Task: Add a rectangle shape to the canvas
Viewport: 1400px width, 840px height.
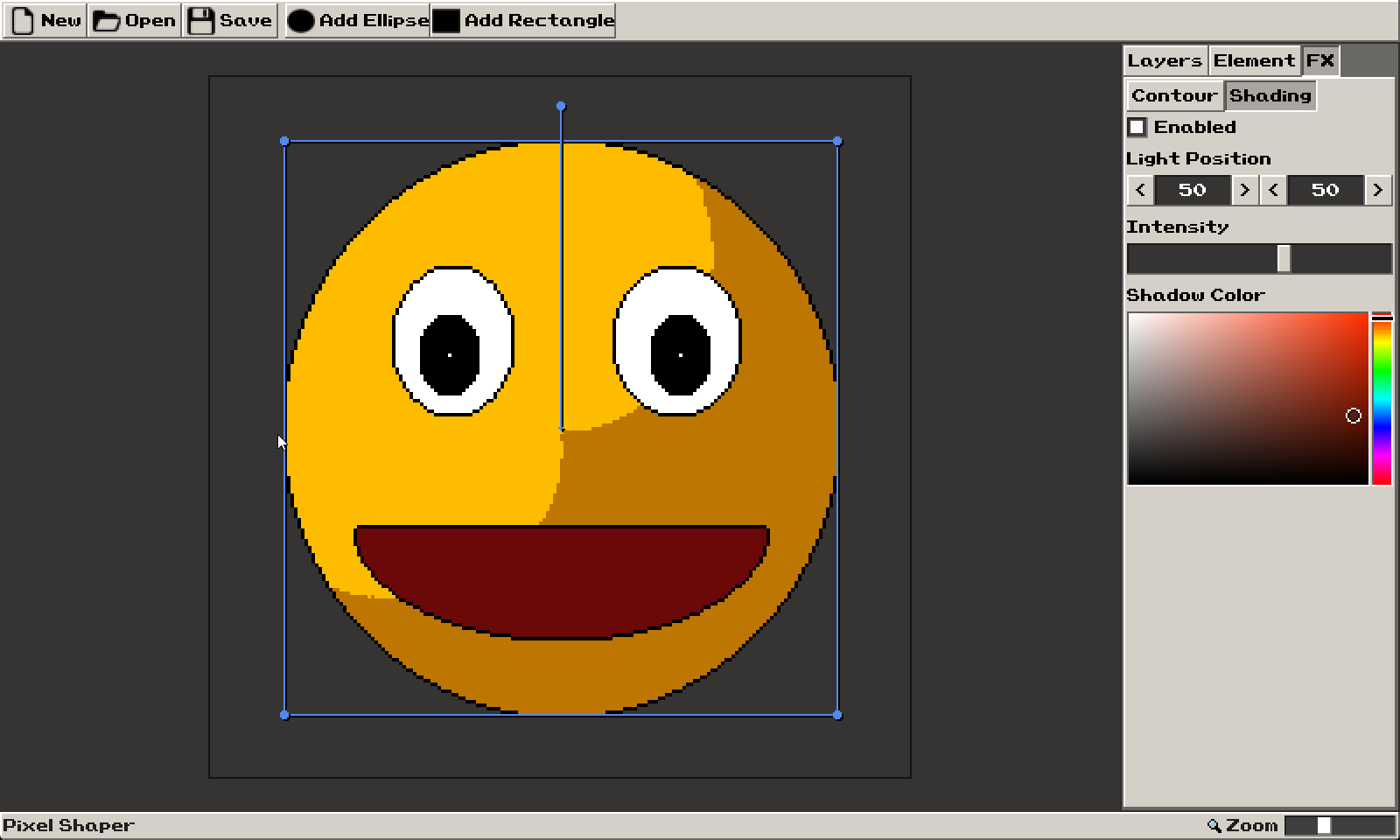Action: (523, 20)
